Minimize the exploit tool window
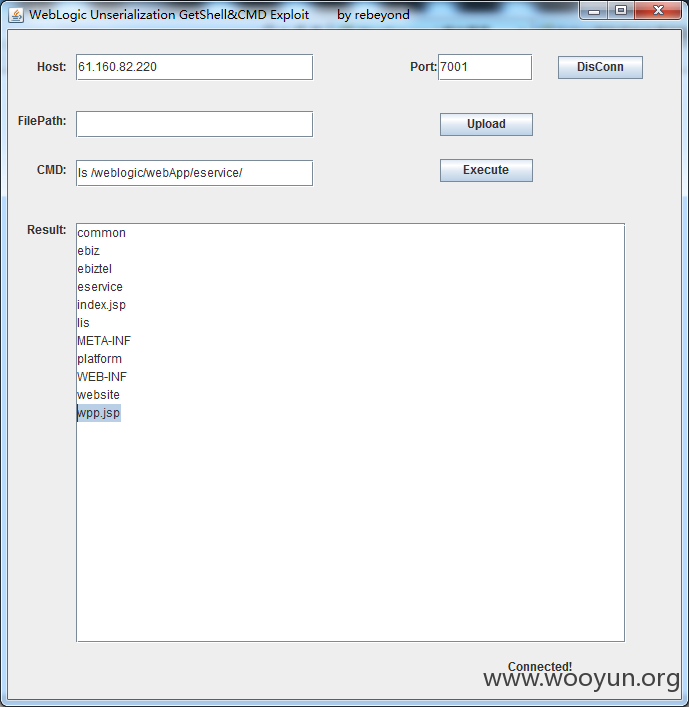The image size is (689, 707). 594,11
